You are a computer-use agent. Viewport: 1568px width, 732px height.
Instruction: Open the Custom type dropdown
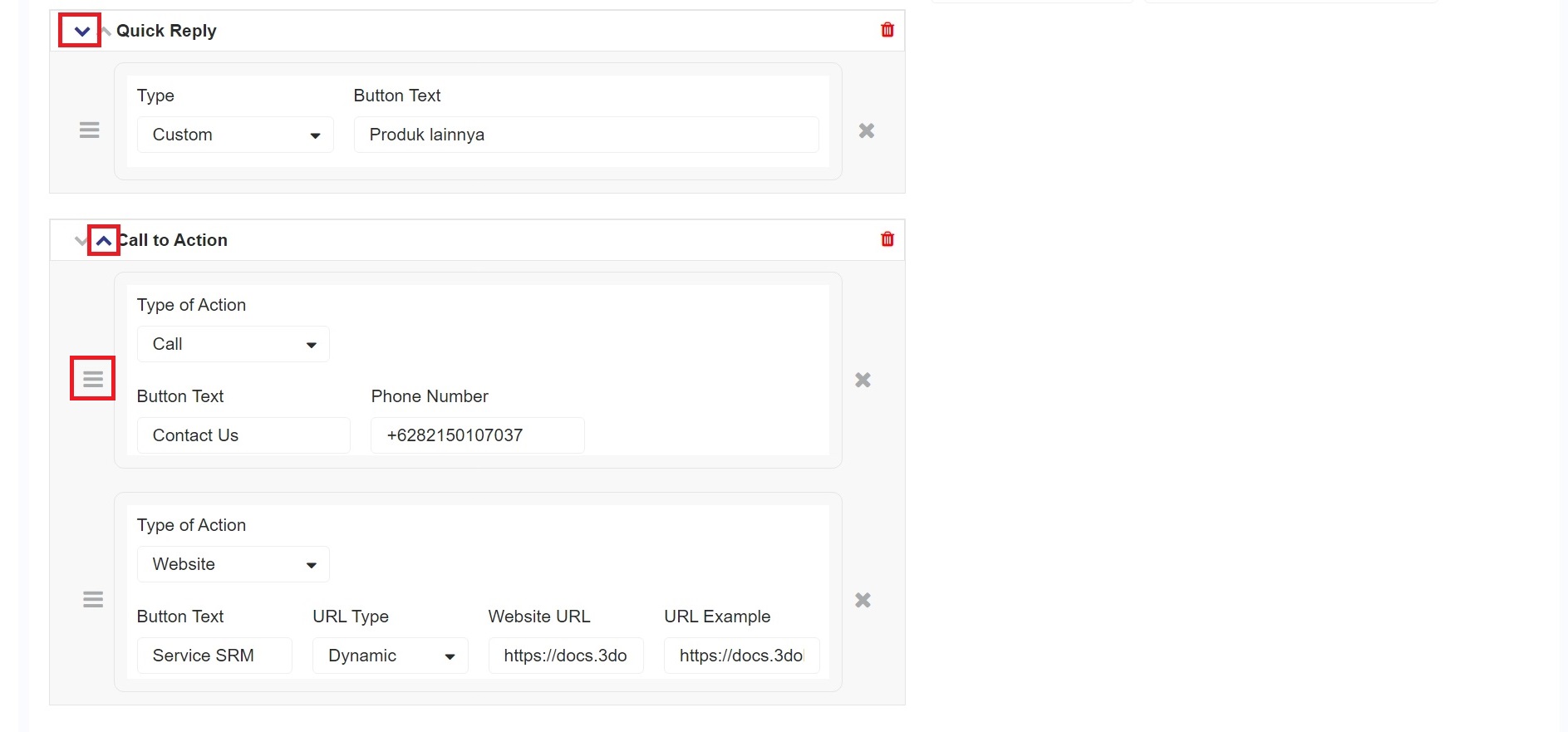click(235, 135)
